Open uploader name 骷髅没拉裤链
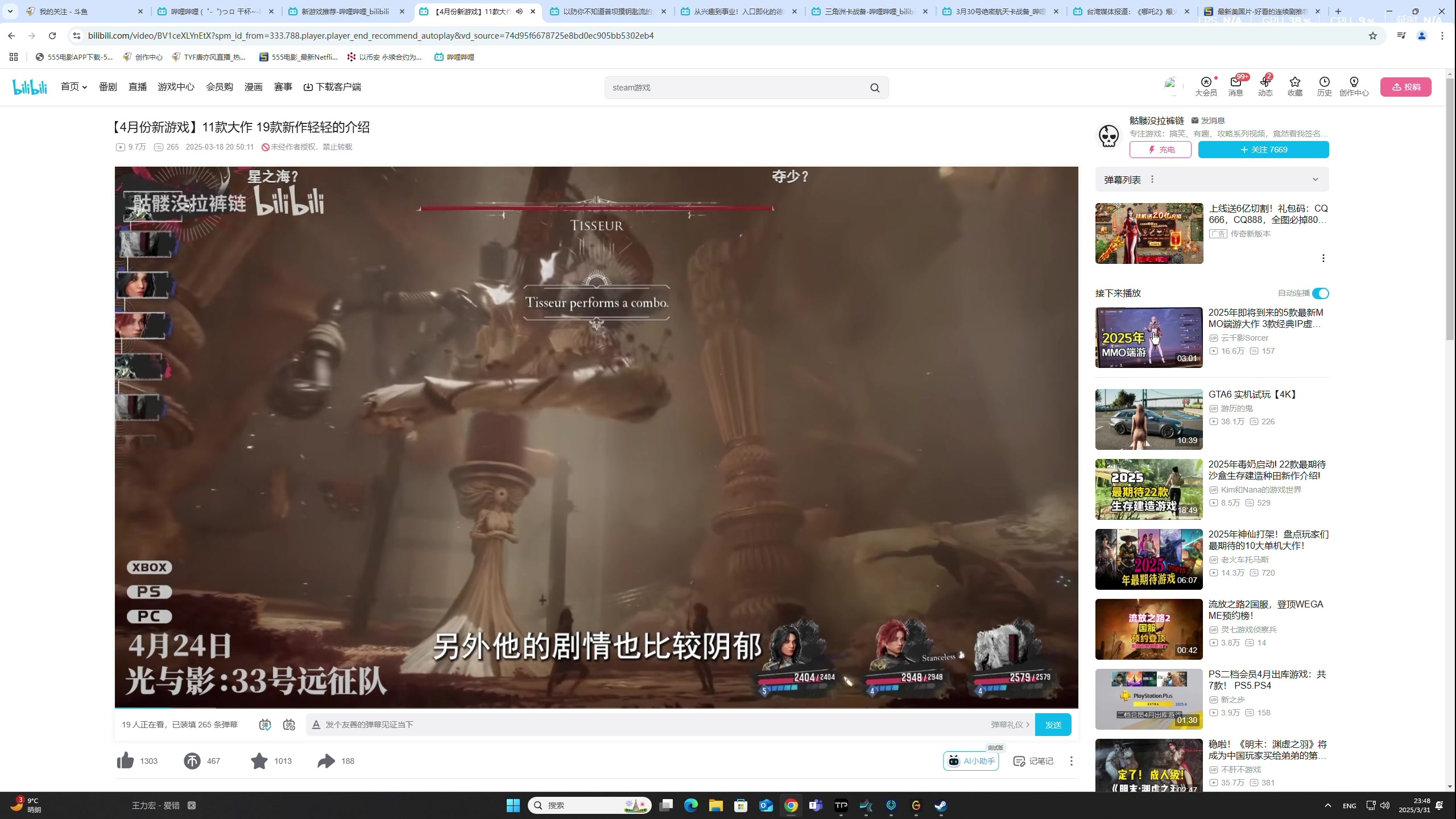Screen dimensions: 1456x819 (x=1157, y=121)
